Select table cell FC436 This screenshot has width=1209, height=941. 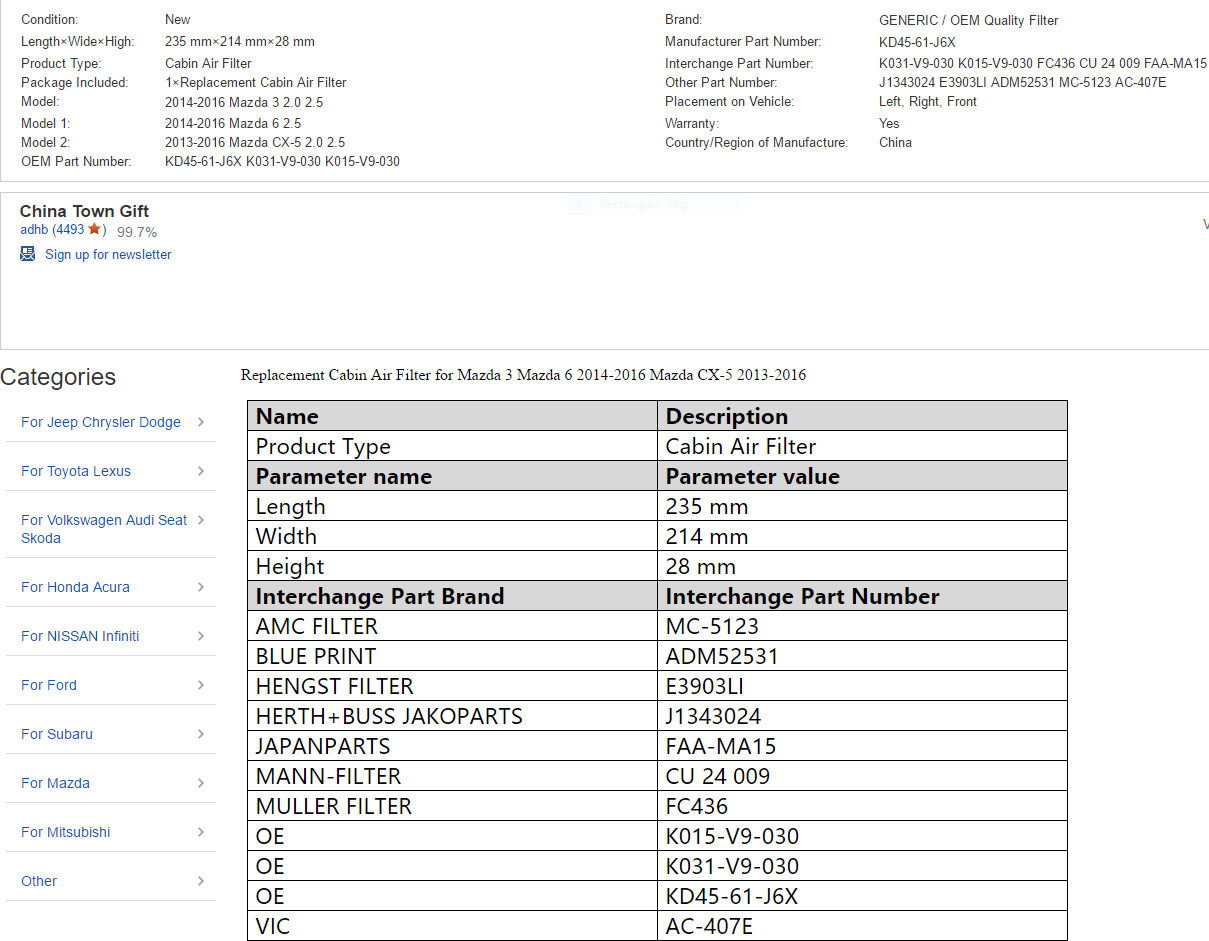(x=862, y=806)
